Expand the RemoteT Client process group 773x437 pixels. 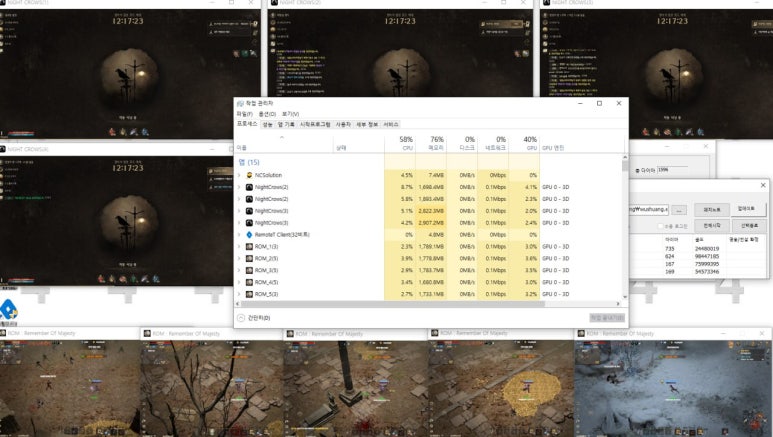pyautogui.click(x=240, y=235)
